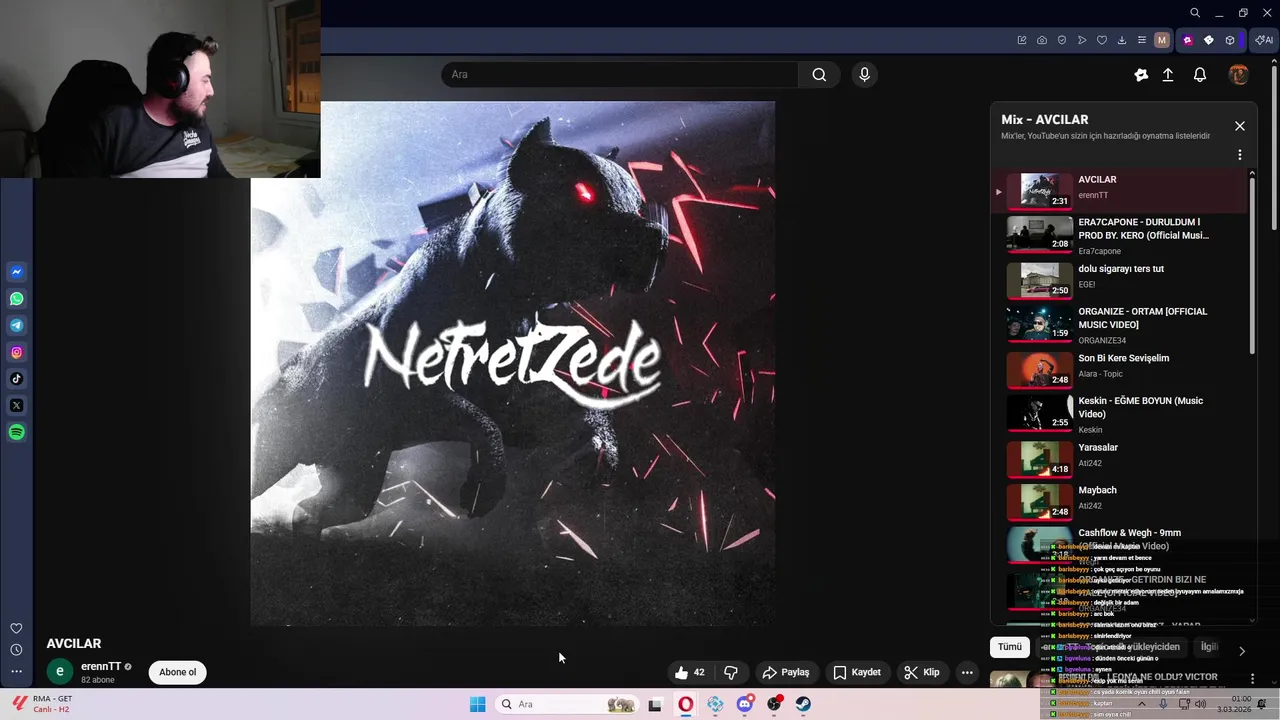Open Spotify in the Opera sidebar

click(16, 432)
